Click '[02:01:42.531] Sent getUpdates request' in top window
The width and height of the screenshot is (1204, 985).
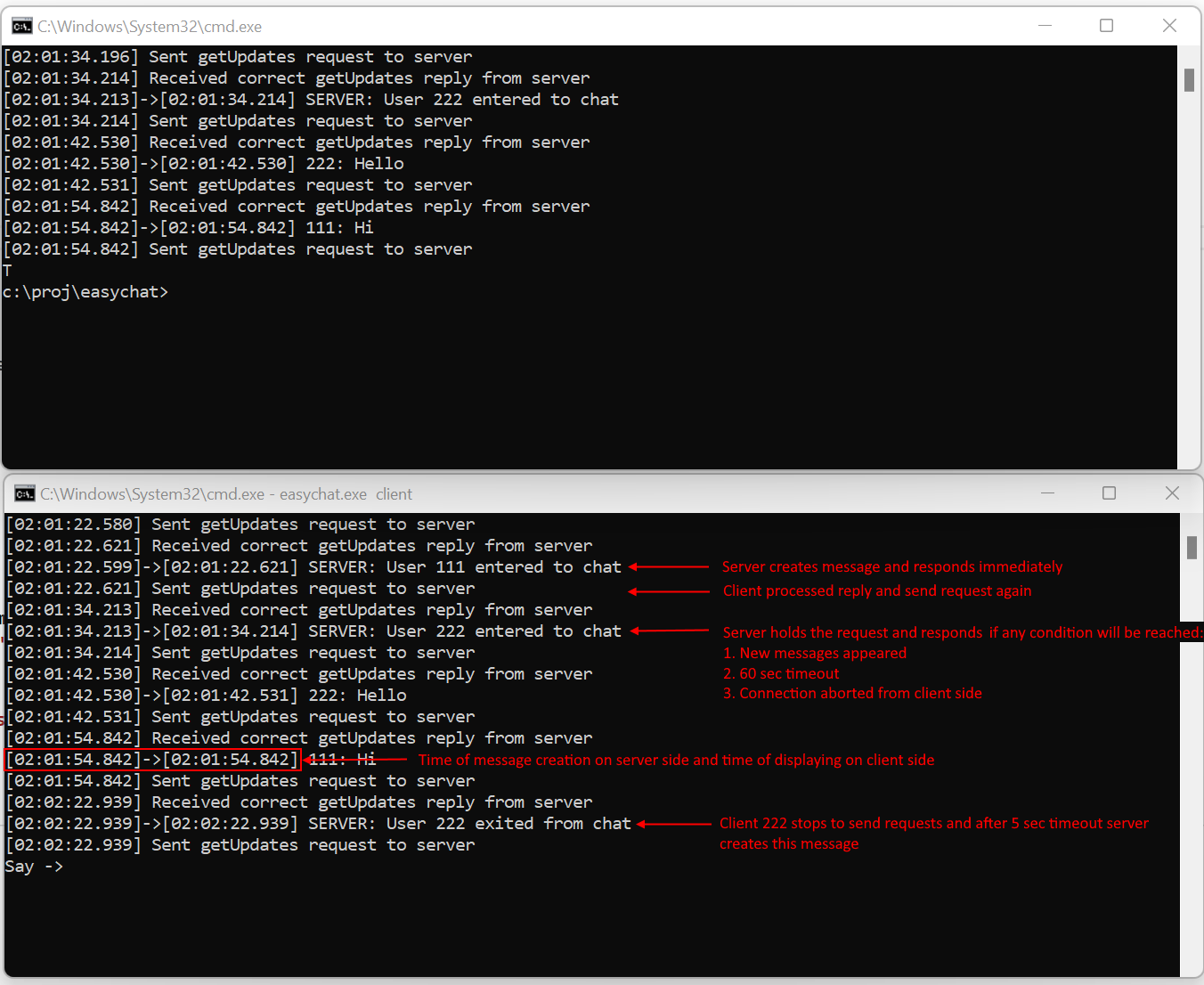[238, 185]
